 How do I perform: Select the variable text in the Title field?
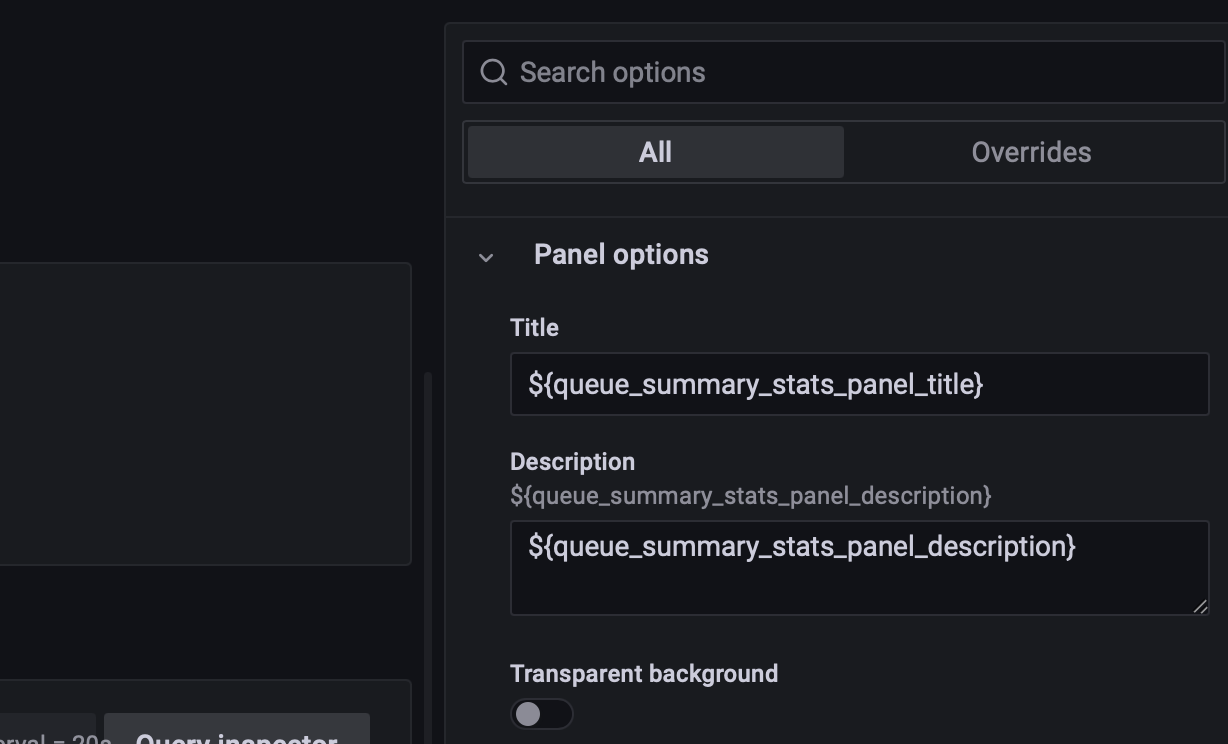click(x=755, y=383)
